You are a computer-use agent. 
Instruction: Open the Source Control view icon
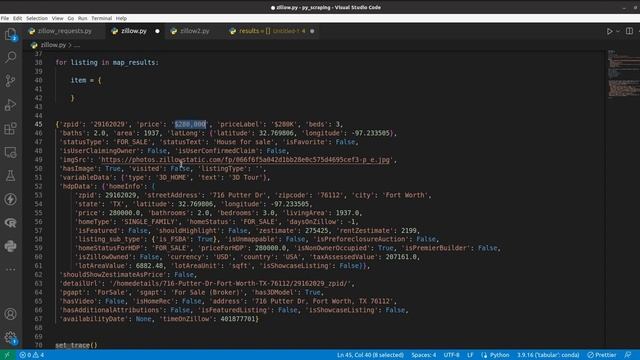point(11,80)
